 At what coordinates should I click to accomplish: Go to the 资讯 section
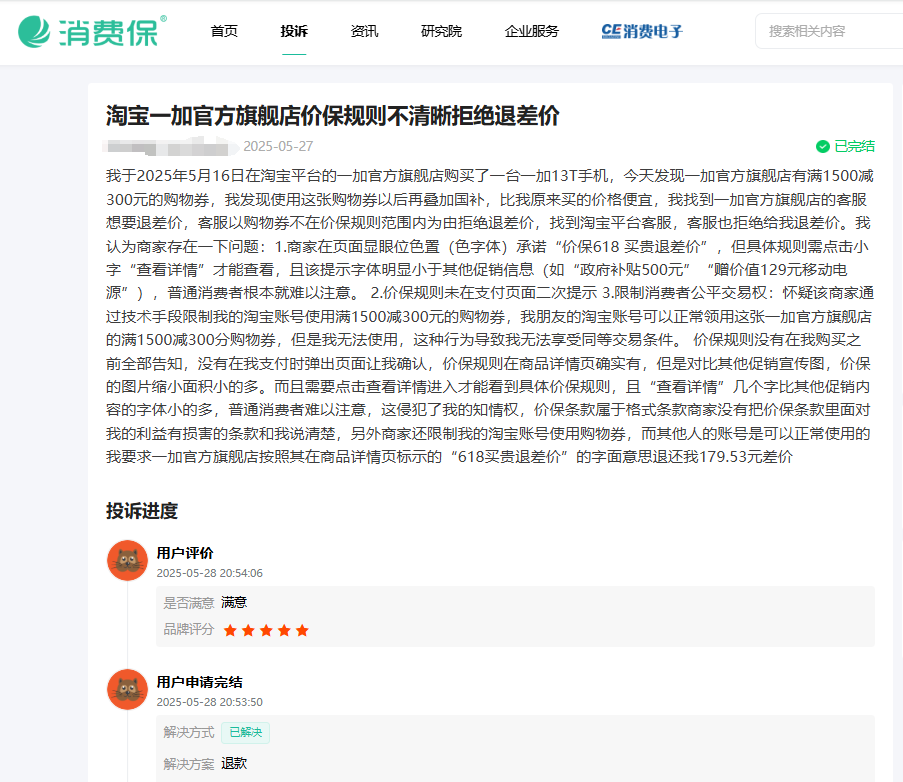pos(365,31)
